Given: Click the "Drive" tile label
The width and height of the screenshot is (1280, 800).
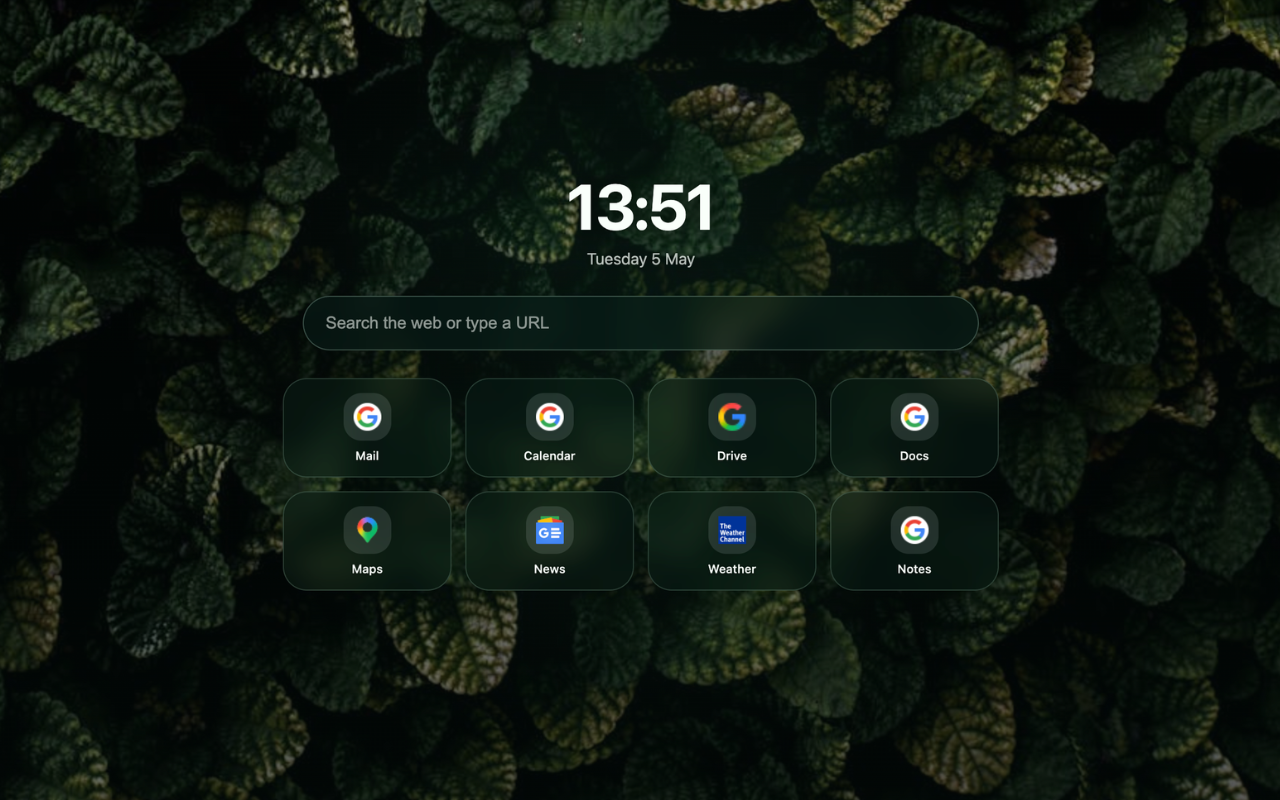Looking at the screenshot, I should [732, 456].
